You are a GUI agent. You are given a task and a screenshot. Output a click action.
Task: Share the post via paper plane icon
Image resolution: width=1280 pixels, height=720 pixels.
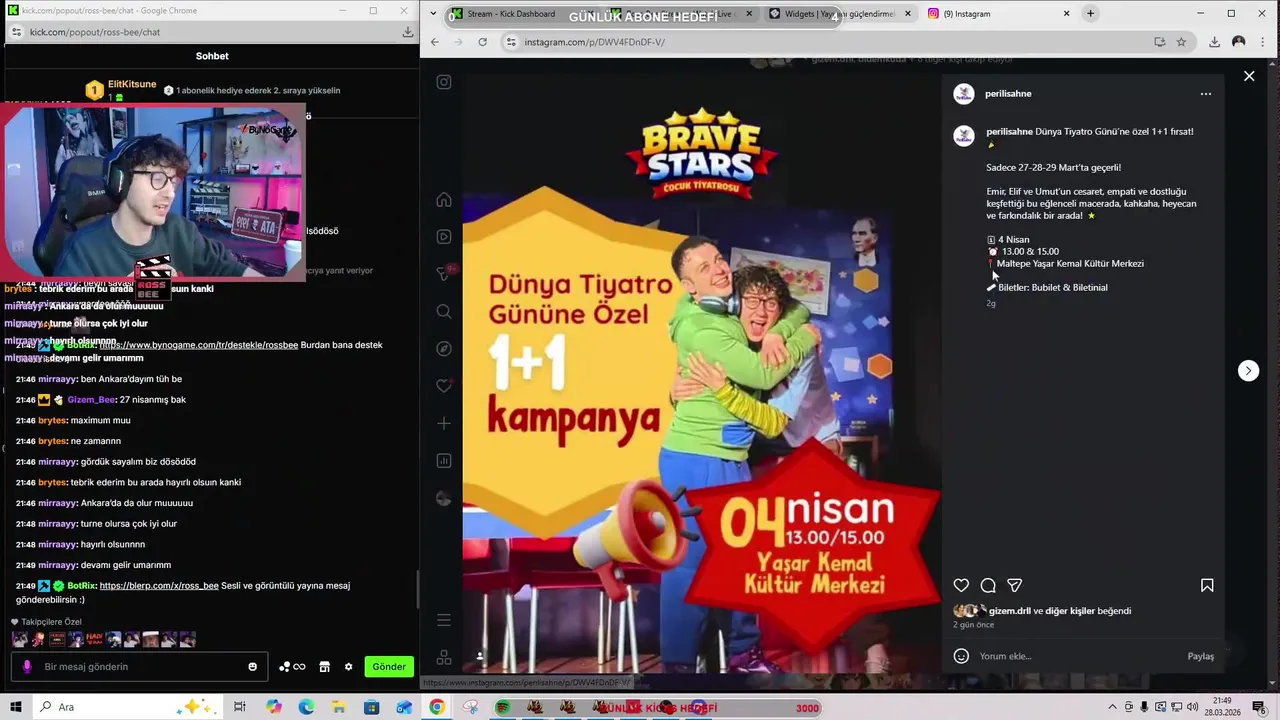pyautogui.click(x=1015, y=585)
